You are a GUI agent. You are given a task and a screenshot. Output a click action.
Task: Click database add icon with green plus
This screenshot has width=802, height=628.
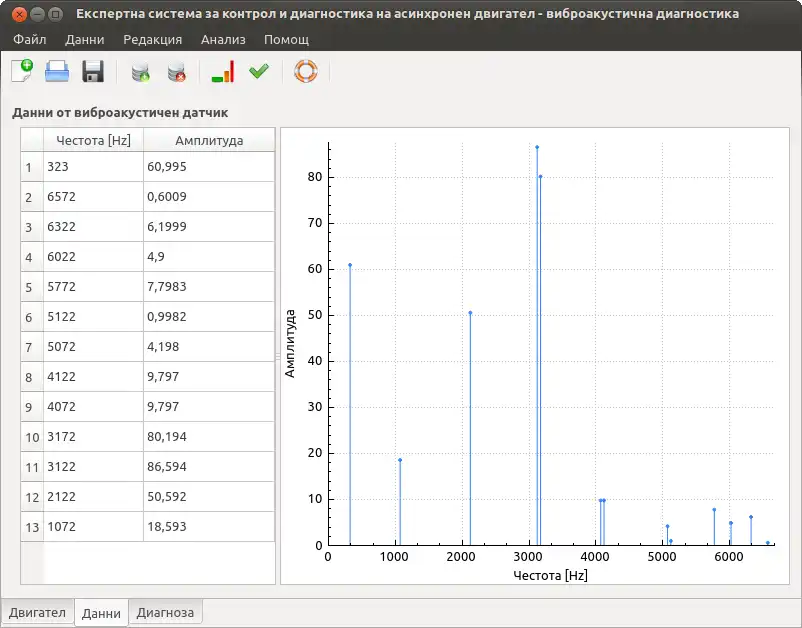tap(140, 72)
